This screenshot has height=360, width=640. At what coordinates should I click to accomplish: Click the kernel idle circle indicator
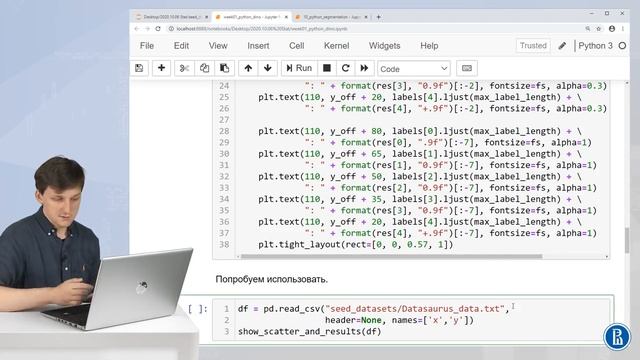point(622,46)
